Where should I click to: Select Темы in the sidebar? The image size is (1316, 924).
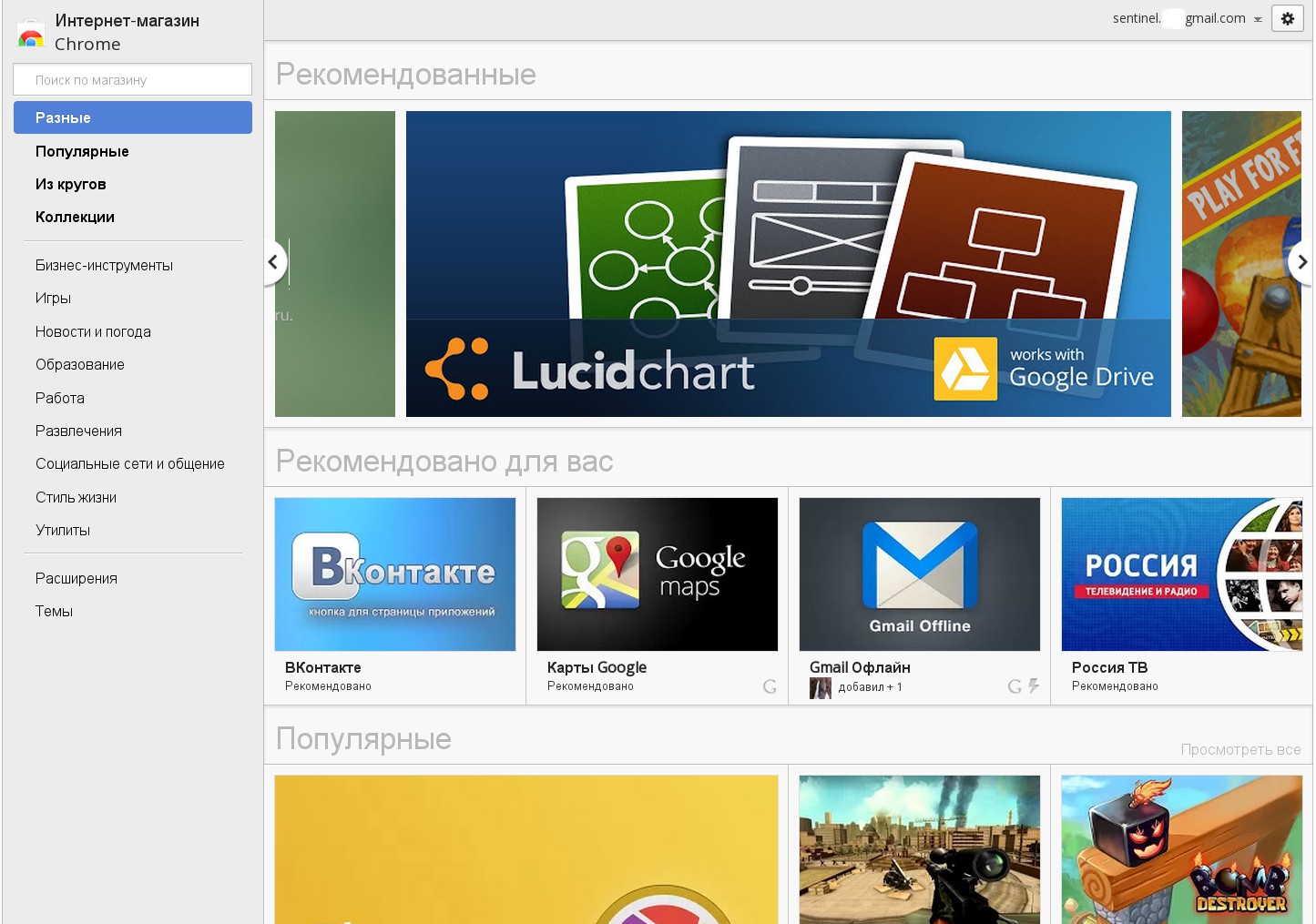pyautogui.click(x=54, y=612)
